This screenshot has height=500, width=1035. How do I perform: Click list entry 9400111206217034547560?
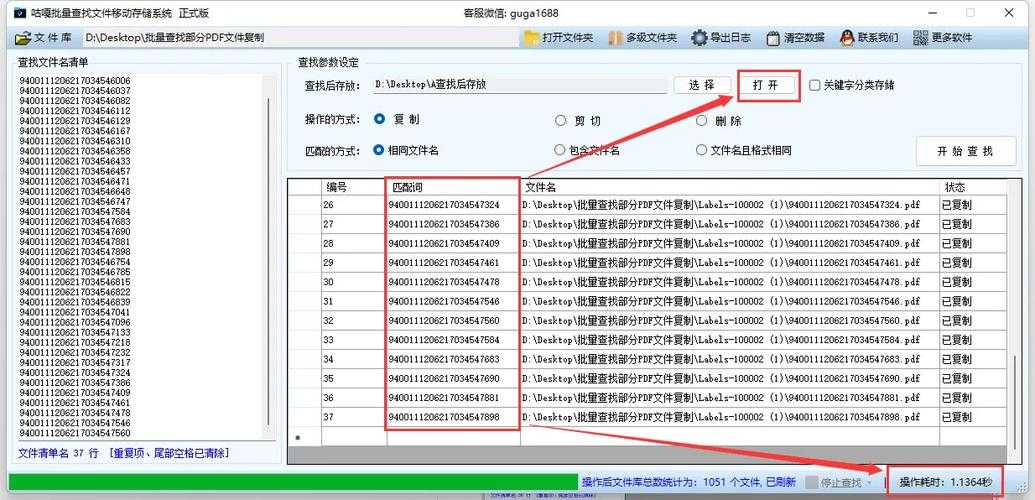coord(75,433)
